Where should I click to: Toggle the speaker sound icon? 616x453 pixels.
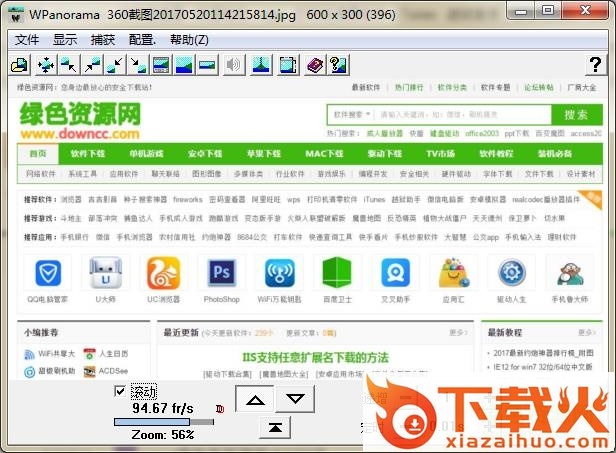point(233,65)
